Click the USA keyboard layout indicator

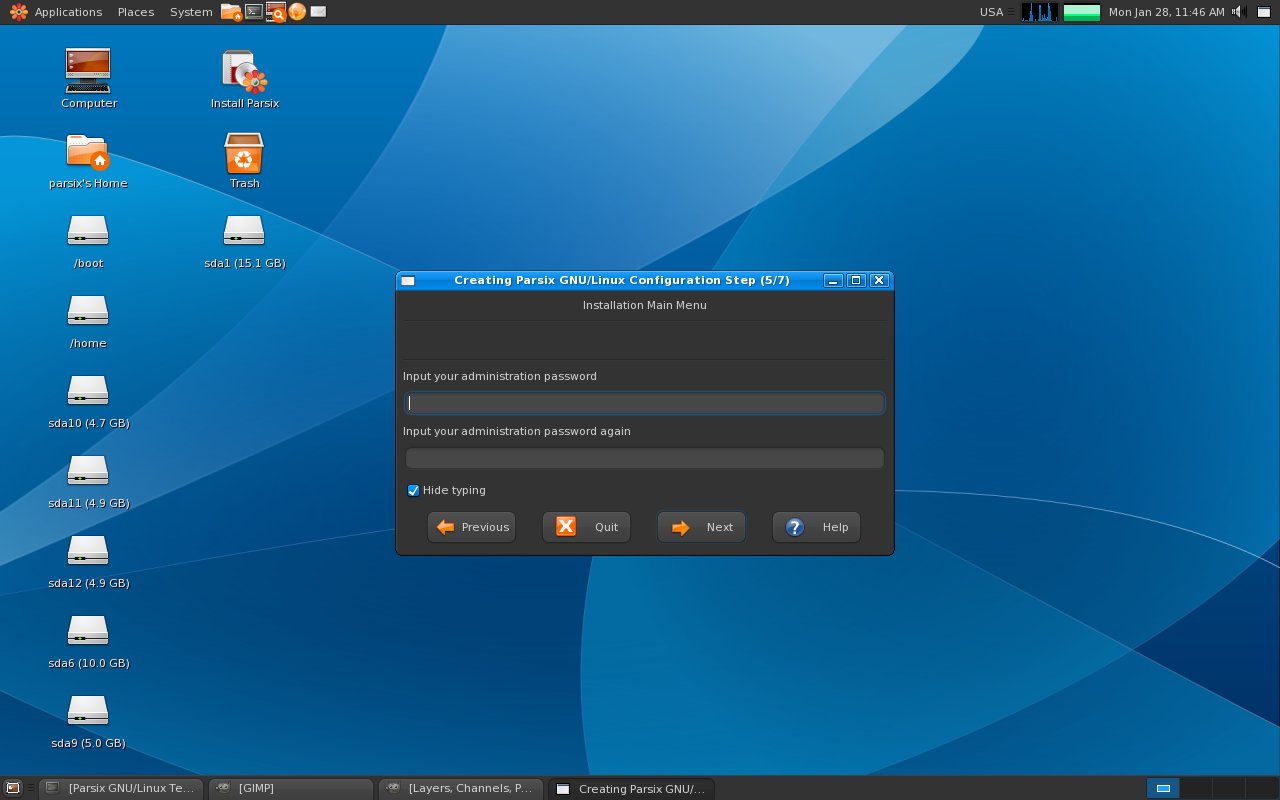point(991,12)
